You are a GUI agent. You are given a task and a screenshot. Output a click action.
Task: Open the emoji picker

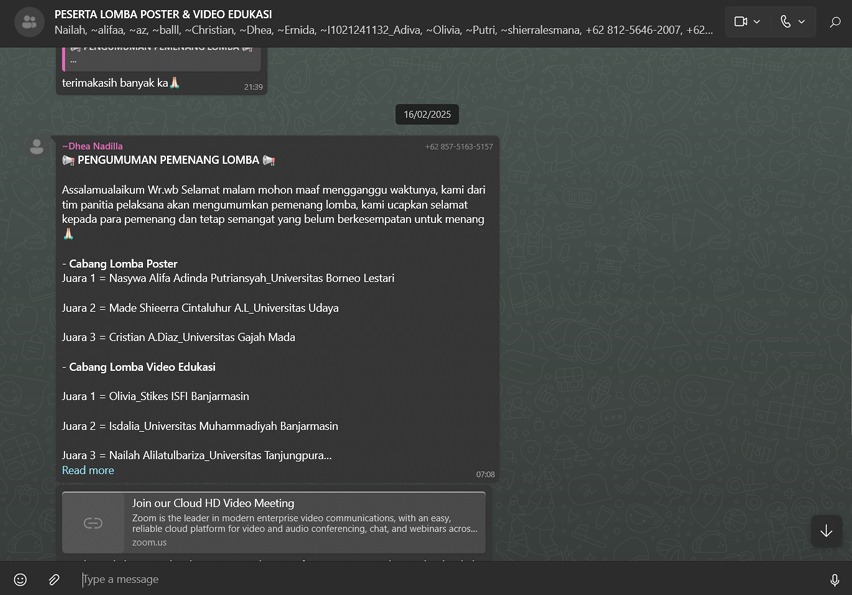[20, 579]
